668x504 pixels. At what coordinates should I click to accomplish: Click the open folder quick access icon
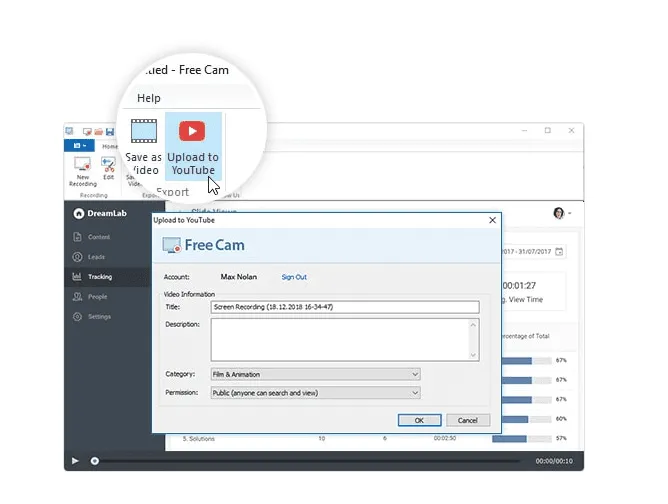coord(98,132)
